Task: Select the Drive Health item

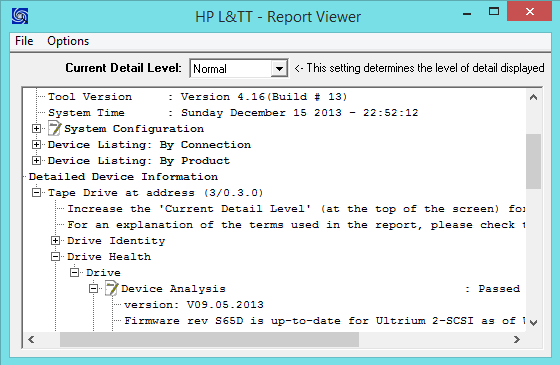Action: tap(109, 257)
